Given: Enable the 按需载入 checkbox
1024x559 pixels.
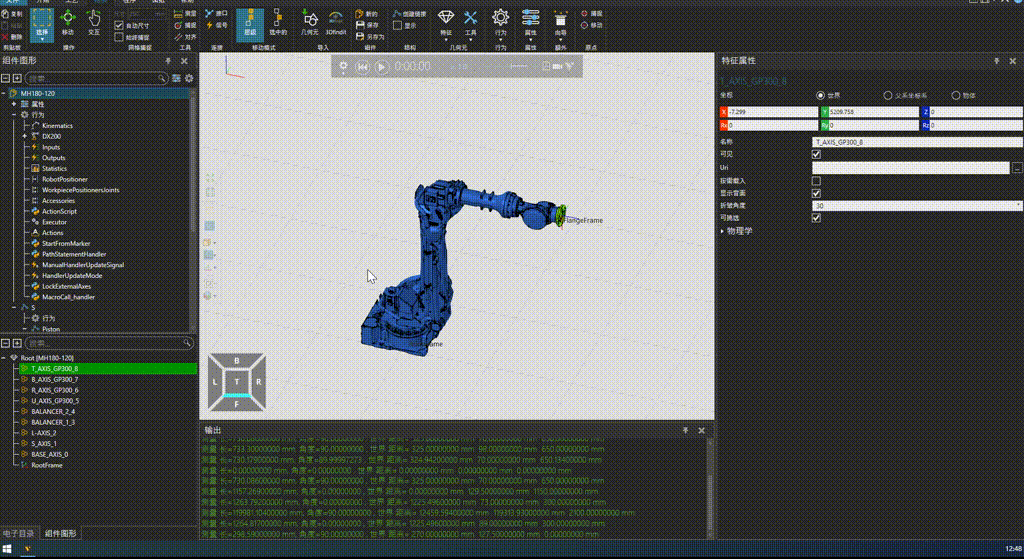Looking at the screenshot, I should [x=816, y=181].
